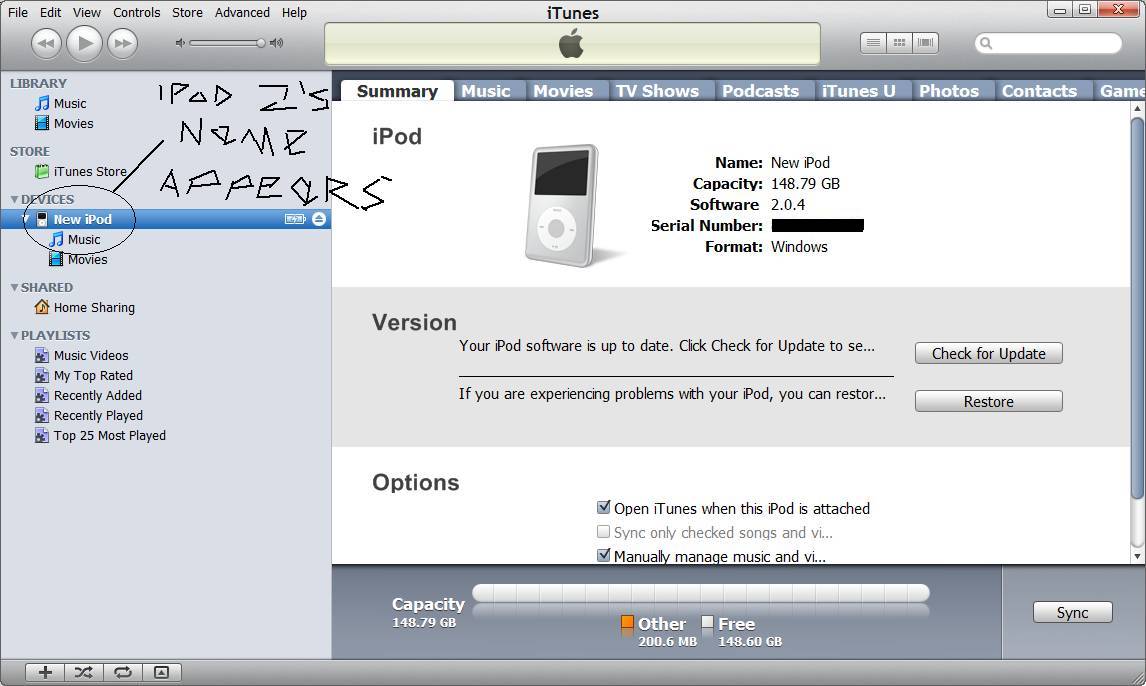Switch to list view
Image resolution: width=1146 pixels, height=686 pixels.
coord(873,43)
